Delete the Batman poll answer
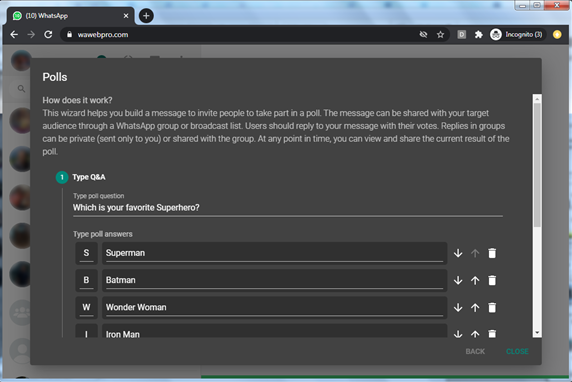The image size is (572, 382). click(492, 280)
